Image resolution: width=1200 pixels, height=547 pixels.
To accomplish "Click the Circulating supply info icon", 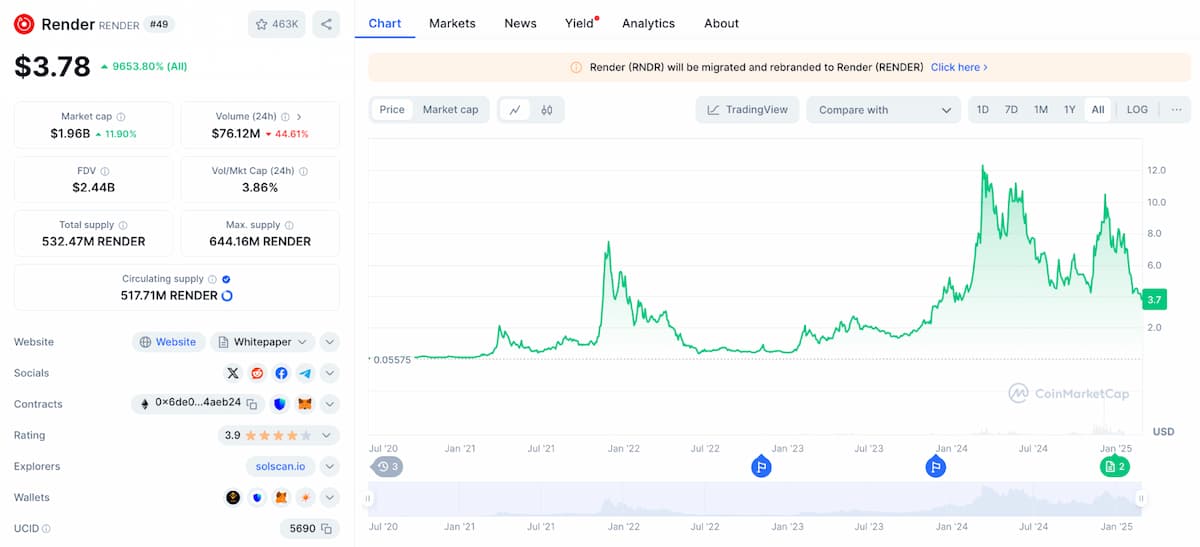I will click(x=212, y=279).
